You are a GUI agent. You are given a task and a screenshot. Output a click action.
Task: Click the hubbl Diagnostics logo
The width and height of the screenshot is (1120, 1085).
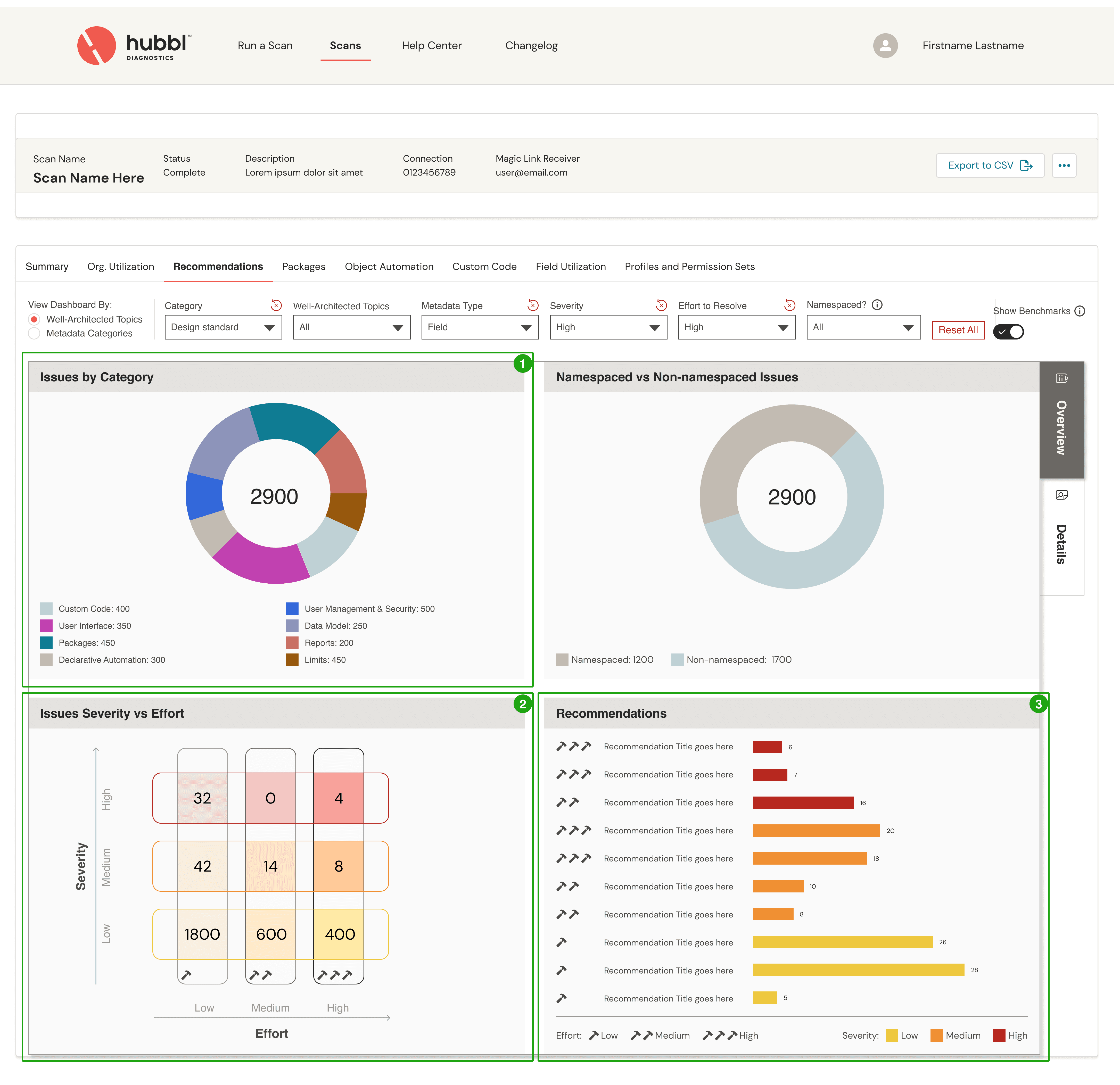click(x=135, y=46)
